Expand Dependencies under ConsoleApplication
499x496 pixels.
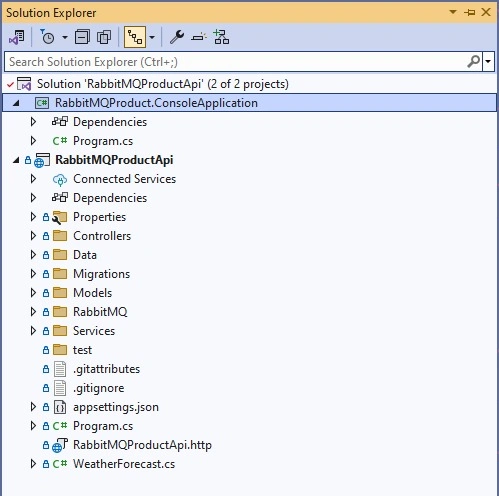pos(33,122)
